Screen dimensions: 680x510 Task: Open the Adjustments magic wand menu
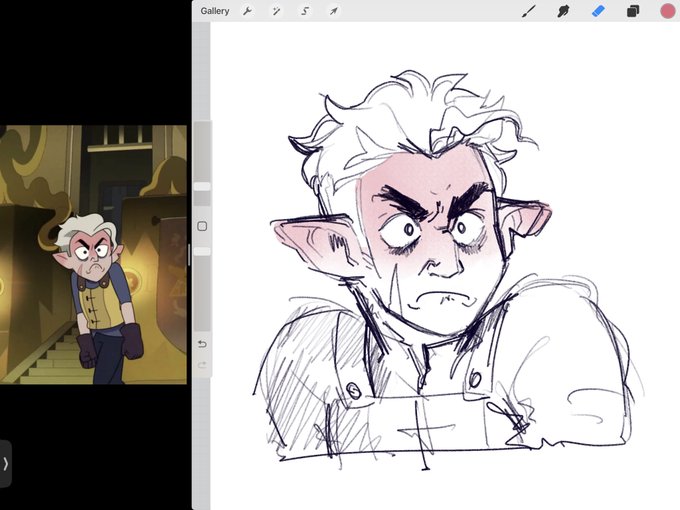[276, 11]
